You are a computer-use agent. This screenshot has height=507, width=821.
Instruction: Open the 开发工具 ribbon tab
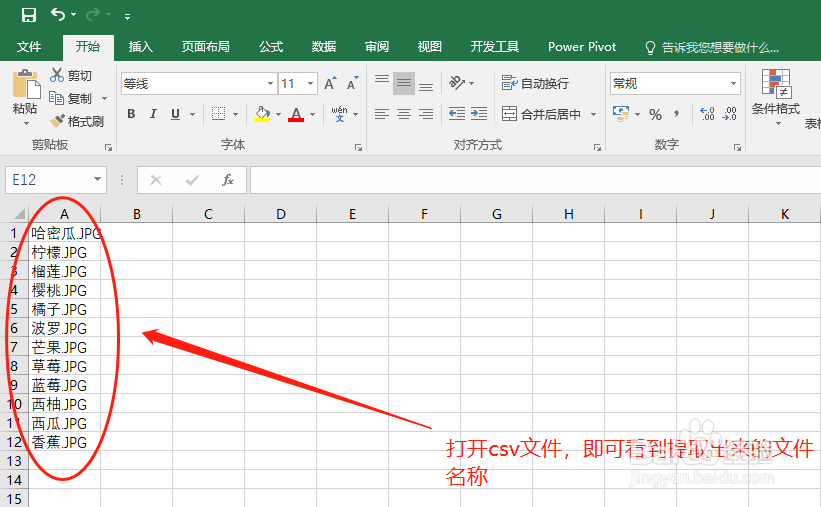pyautogui.click(x=494, y=47)
